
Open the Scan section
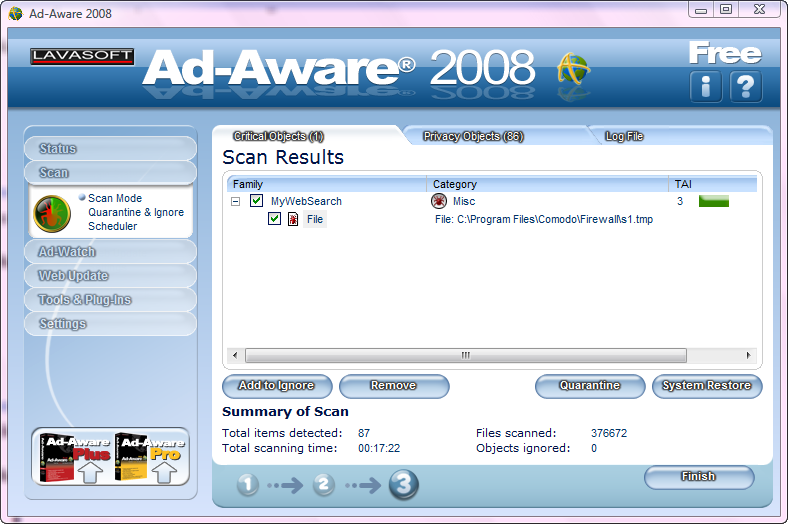click(x=110, y=172)
